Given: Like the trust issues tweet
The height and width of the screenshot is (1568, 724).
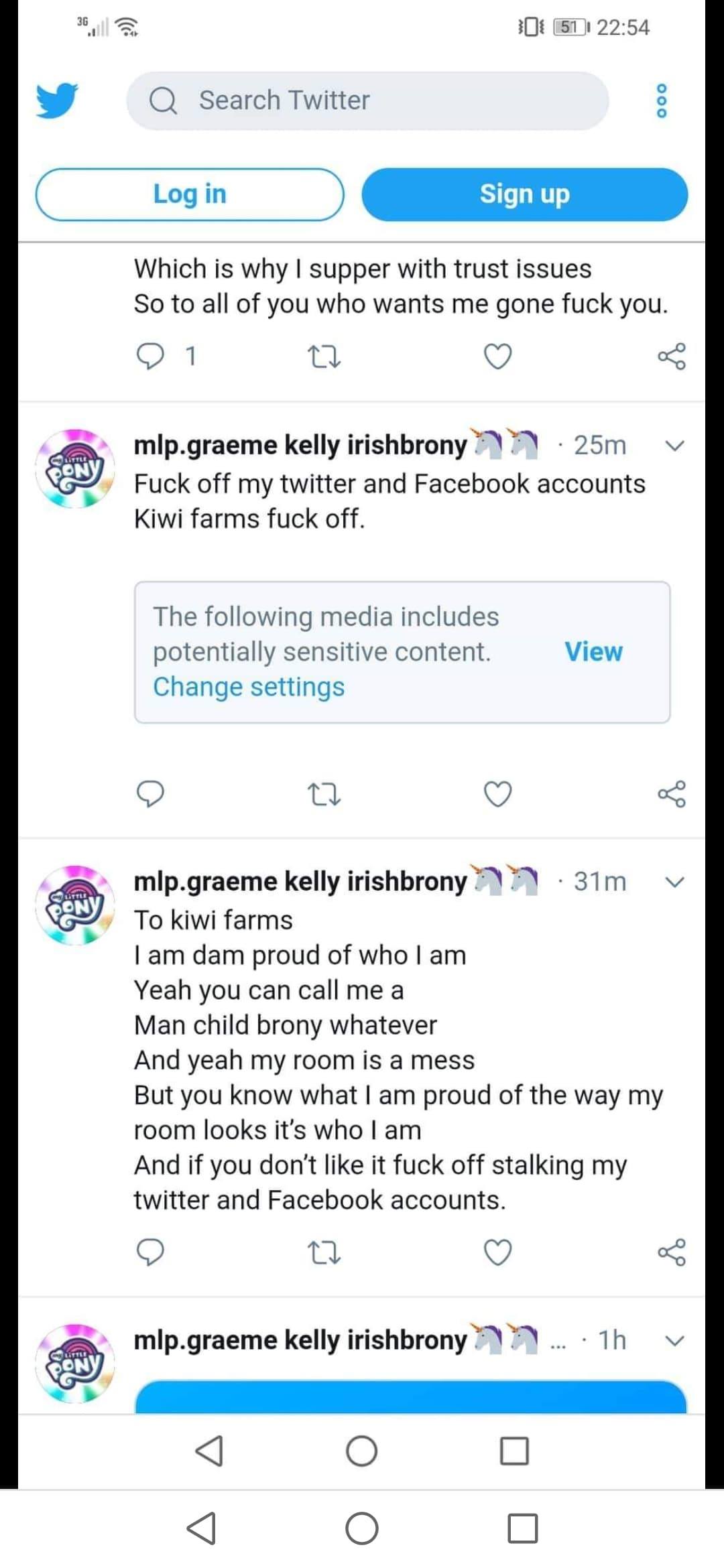Looking at the screenshot, I should tap(498, 356).
